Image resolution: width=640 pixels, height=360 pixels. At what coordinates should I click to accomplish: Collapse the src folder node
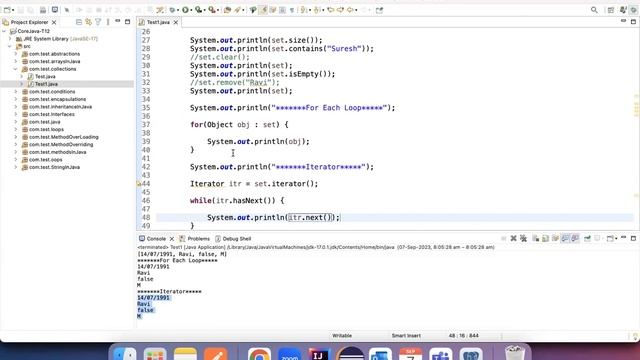click(10, 46)
